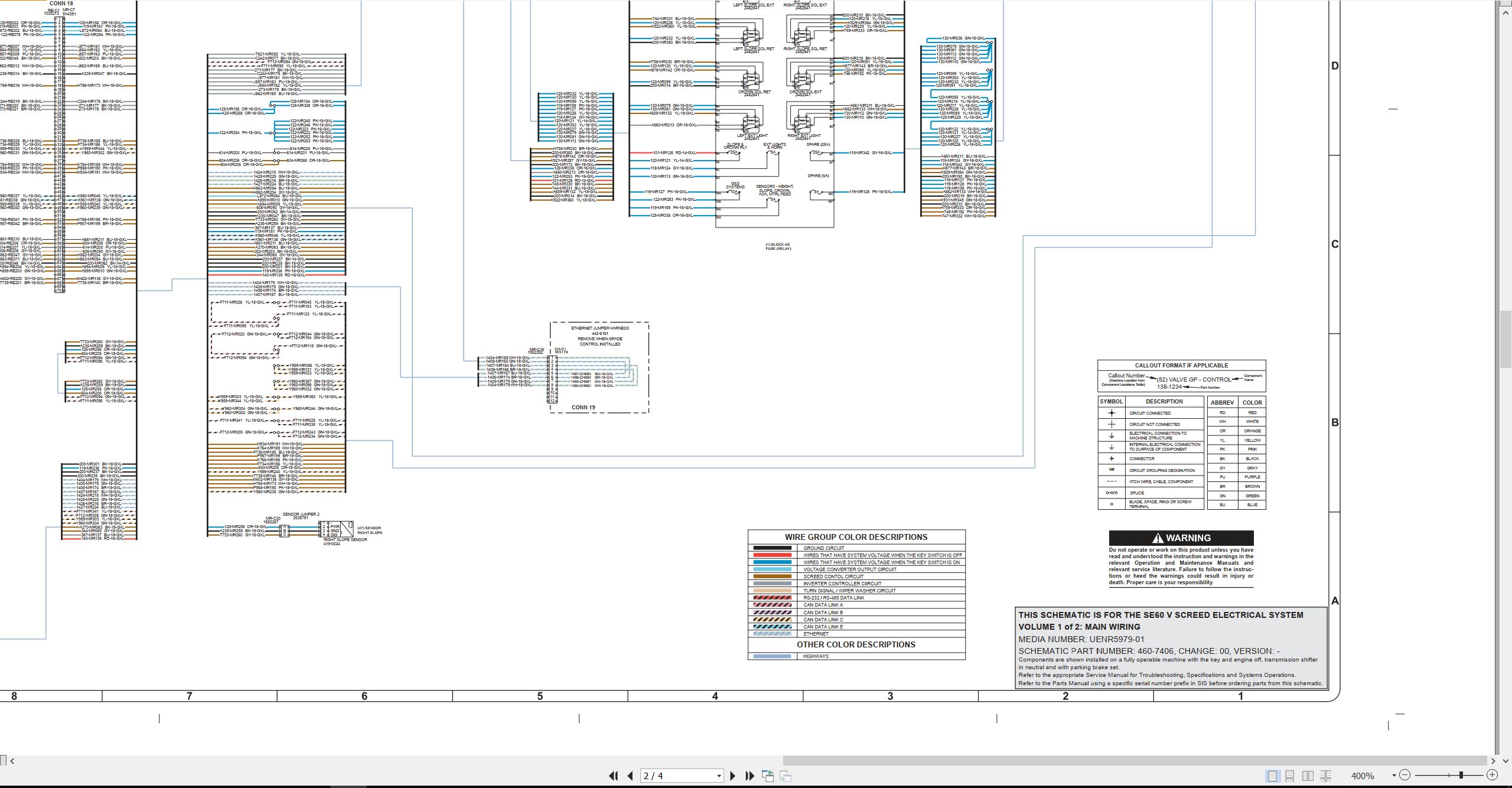
Task: Click 'VOLUME 1 of 2: MAIN WIRING' text
Action: pos(1079,627)
